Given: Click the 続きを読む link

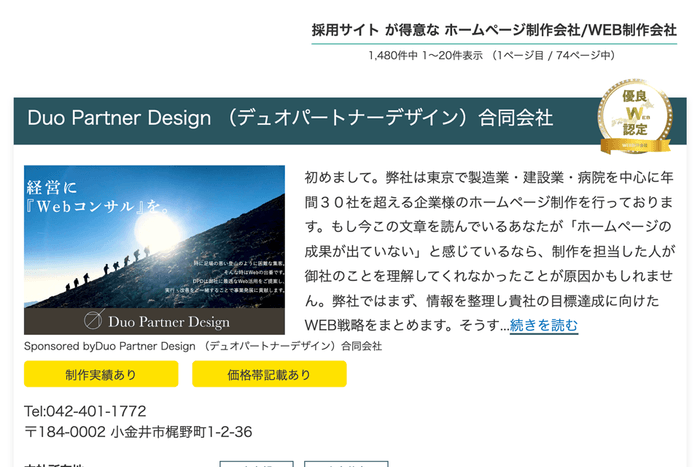Looking at the screenshot, I should click(543, 325).
